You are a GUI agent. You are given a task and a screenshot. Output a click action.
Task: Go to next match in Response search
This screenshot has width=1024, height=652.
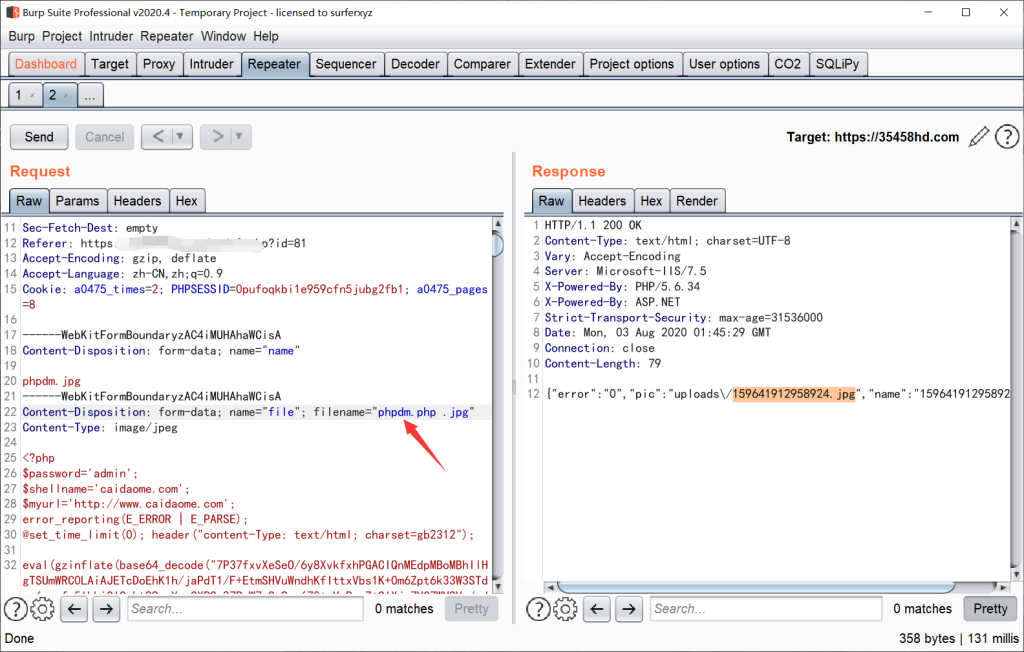click(628, 609)
